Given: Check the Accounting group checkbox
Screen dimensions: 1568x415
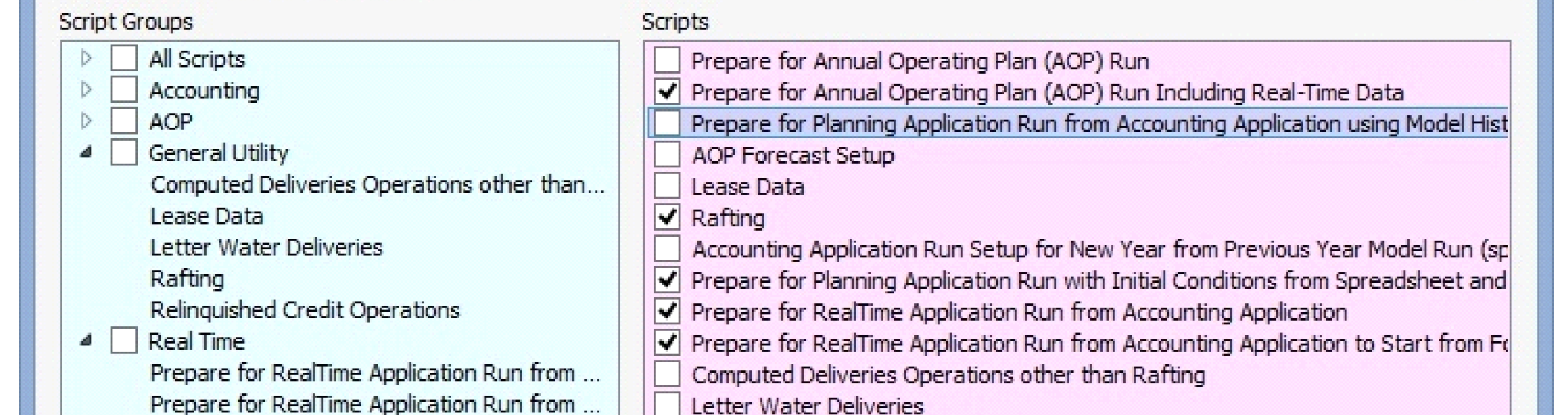Looking at the screenshot, I should tap(123, 90).
